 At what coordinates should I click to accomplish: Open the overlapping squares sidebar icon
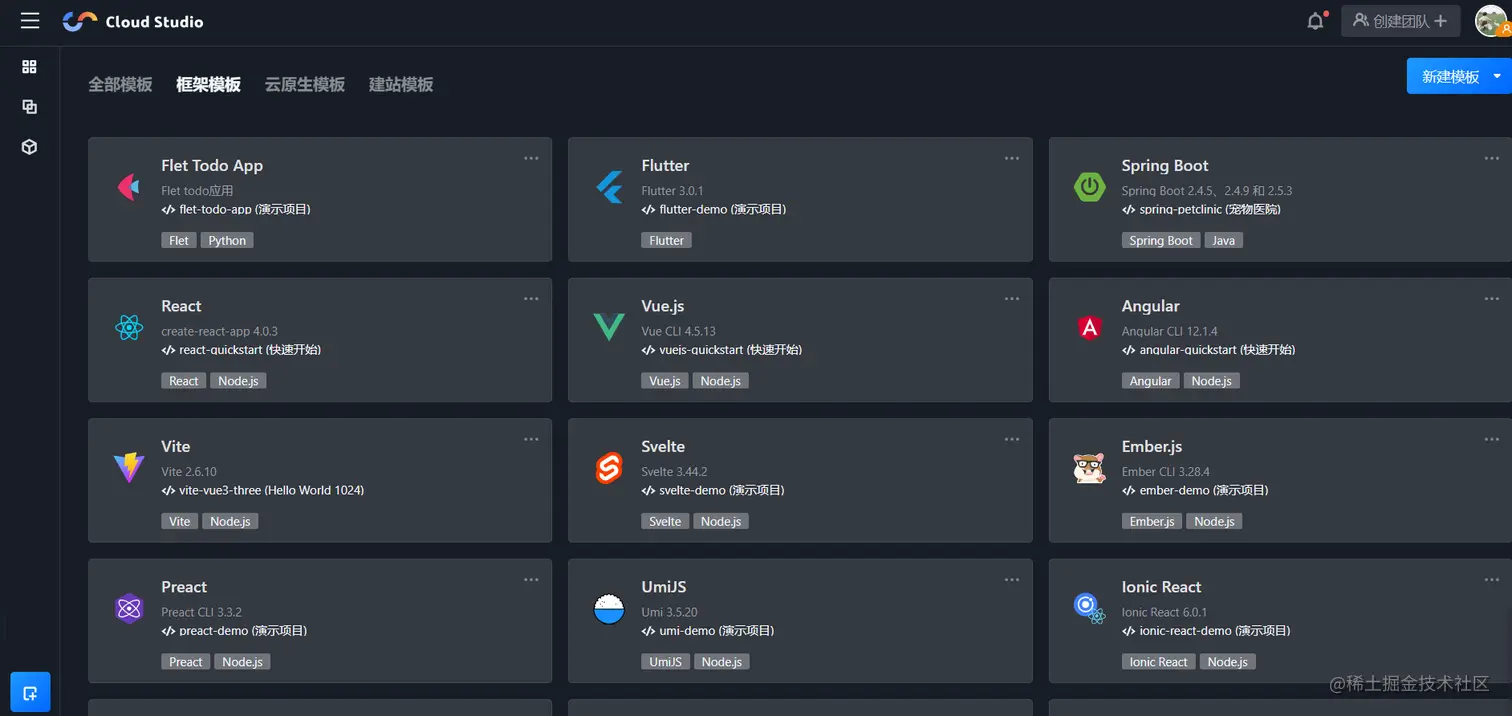[x=29, y=107]
